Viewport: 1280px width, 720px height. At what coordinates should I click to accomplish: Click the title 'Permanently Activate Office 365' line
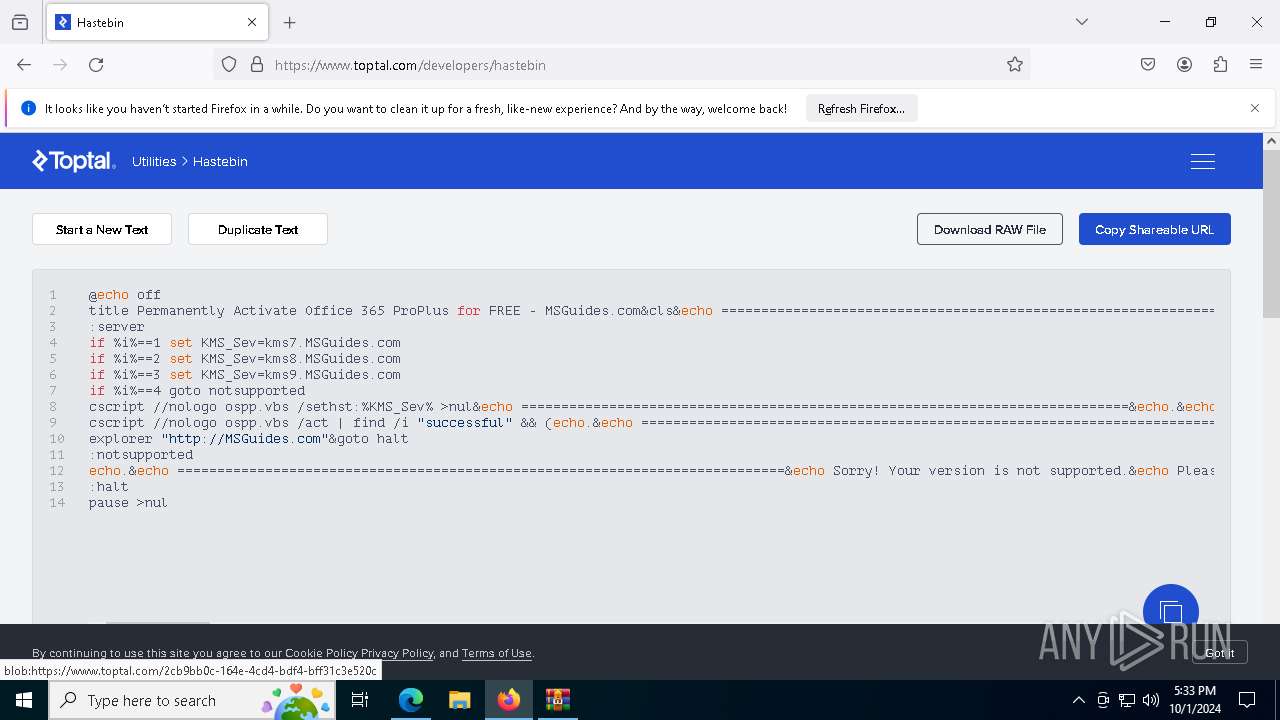[x=651, y=311]
